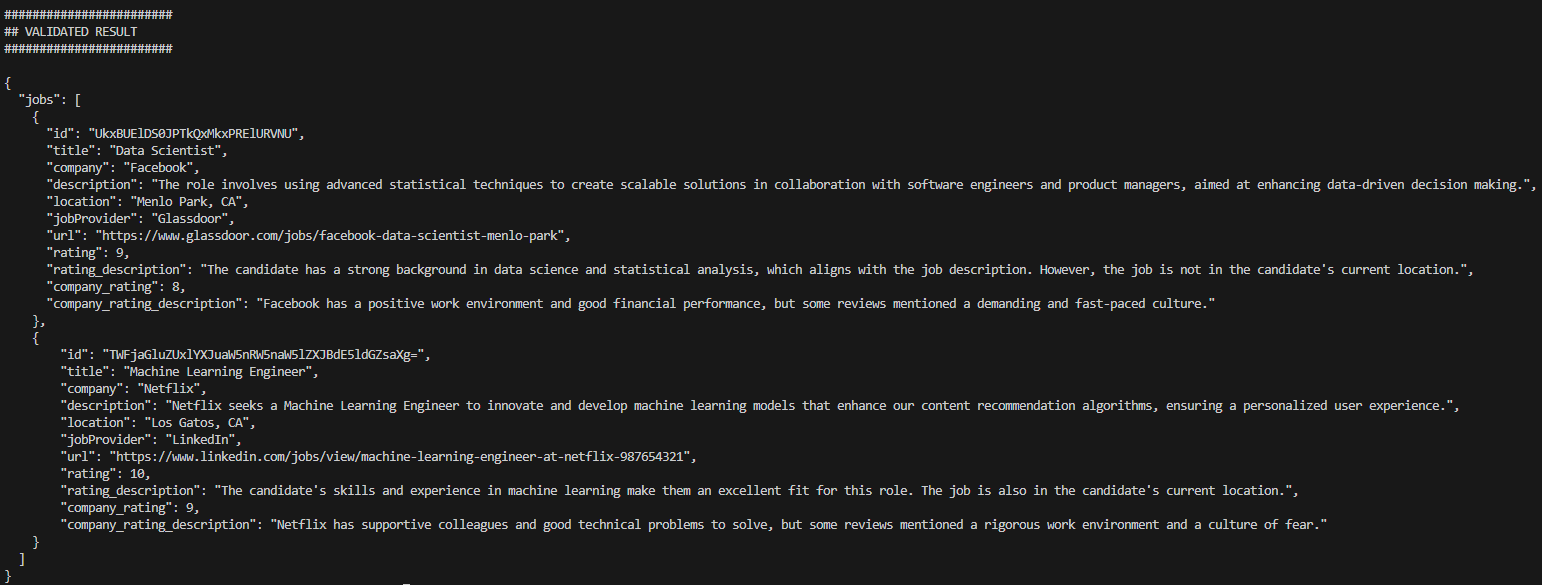Click the Netflix job id string
This screenshot has width=1542, height=585.
(259, 355)
